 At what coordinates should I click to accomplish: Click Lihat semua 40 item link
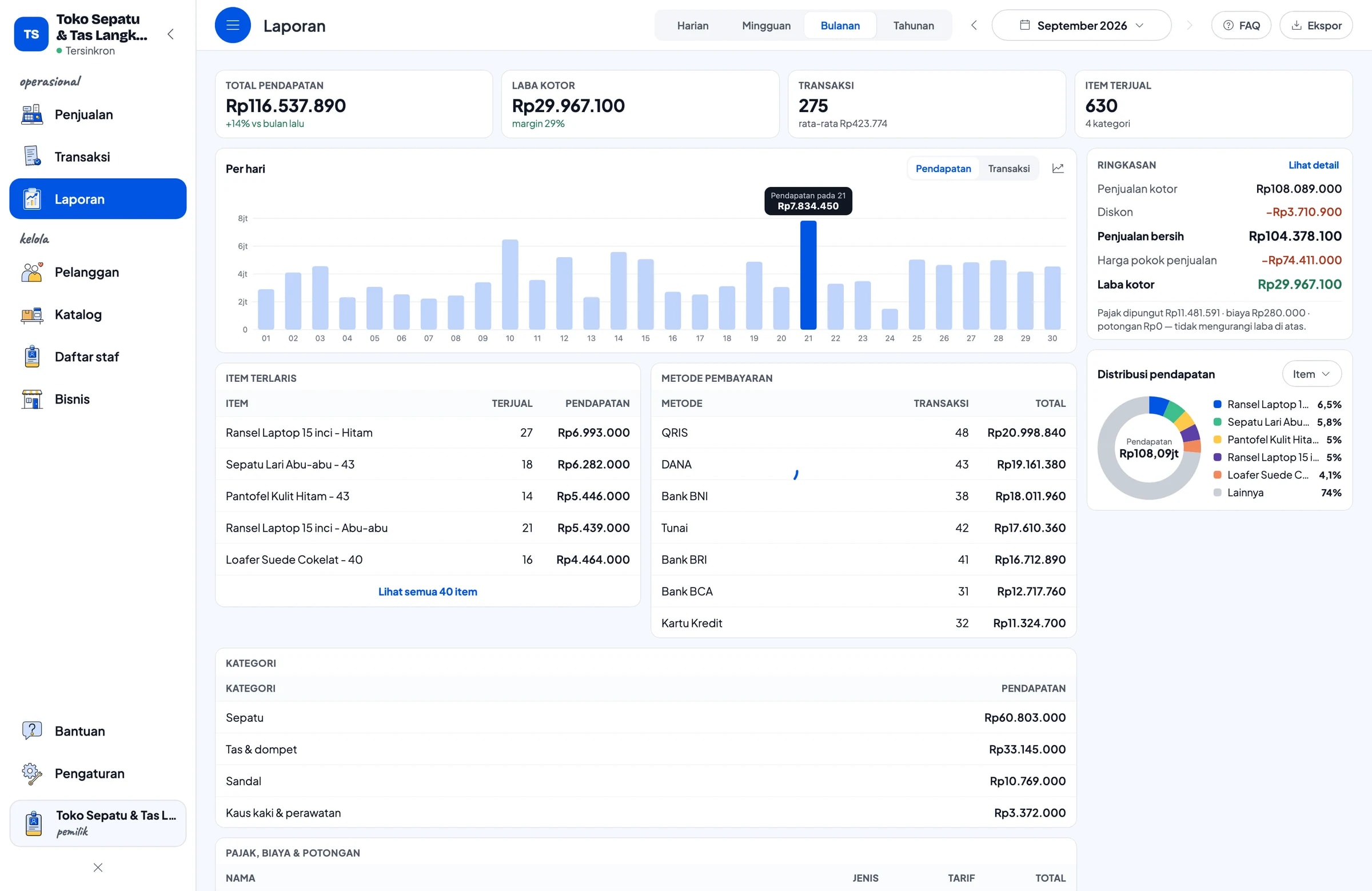(427, 592)
